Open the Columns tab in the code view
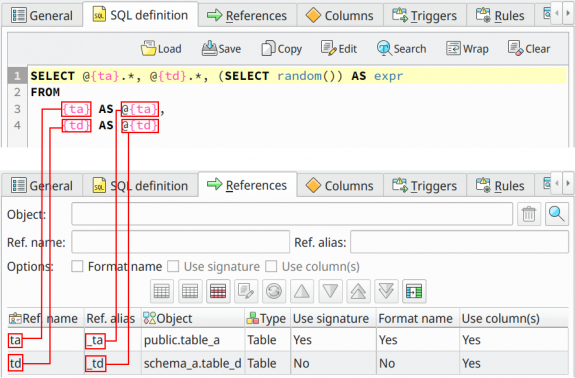This screenshot has height=378, width=575. (340, 16)
